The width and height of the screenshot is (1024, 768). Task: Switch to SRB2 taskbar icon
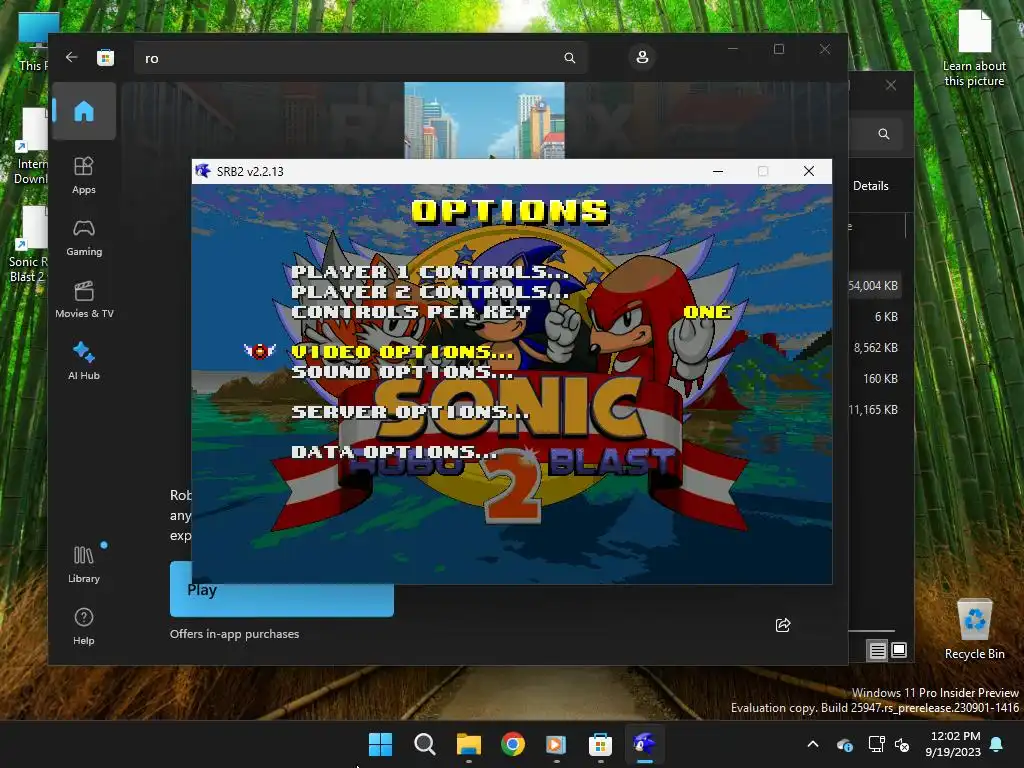[x=645, y=744]
